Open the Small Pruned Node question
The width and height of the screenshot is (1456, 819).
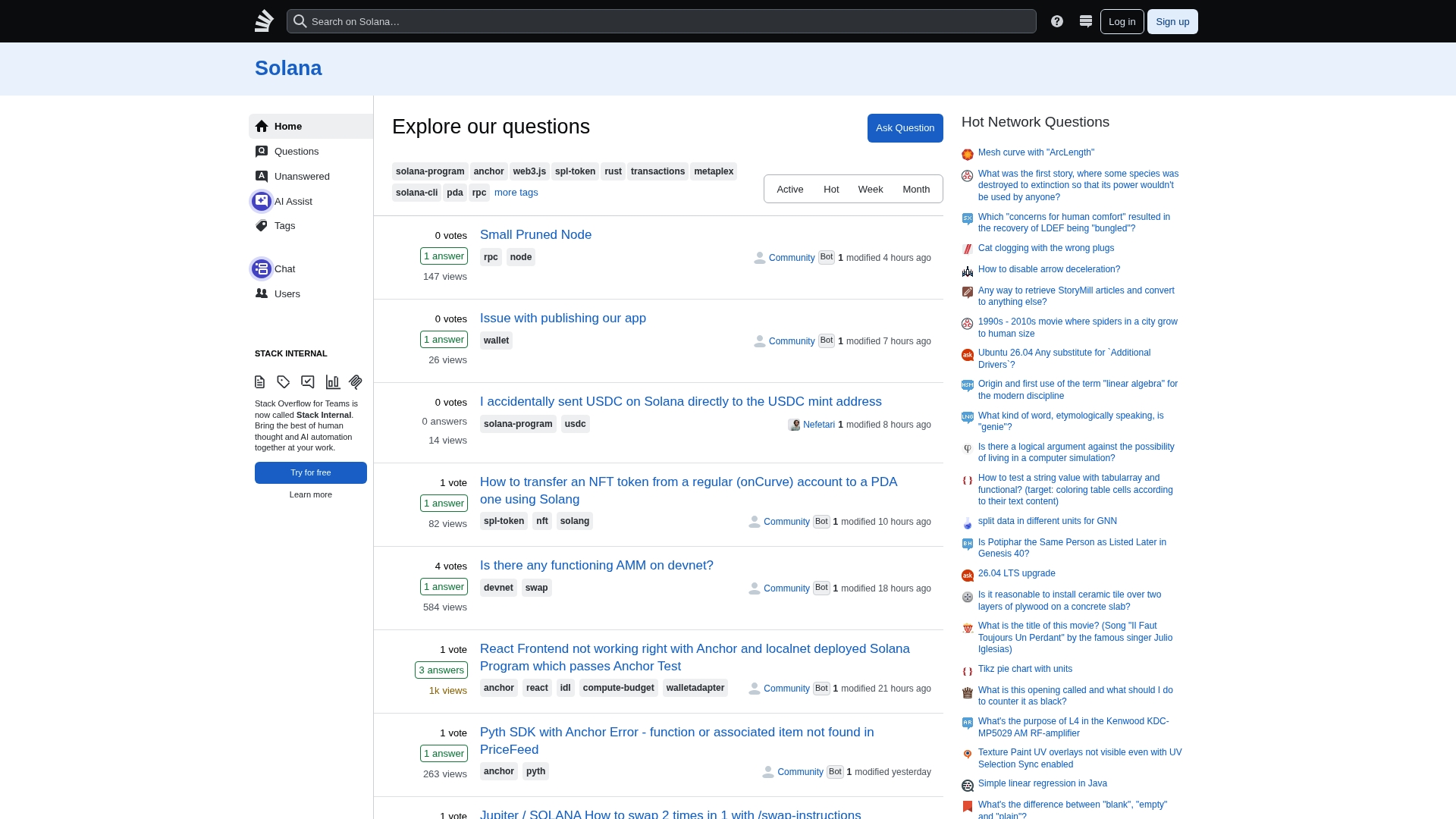click(535, 235)
